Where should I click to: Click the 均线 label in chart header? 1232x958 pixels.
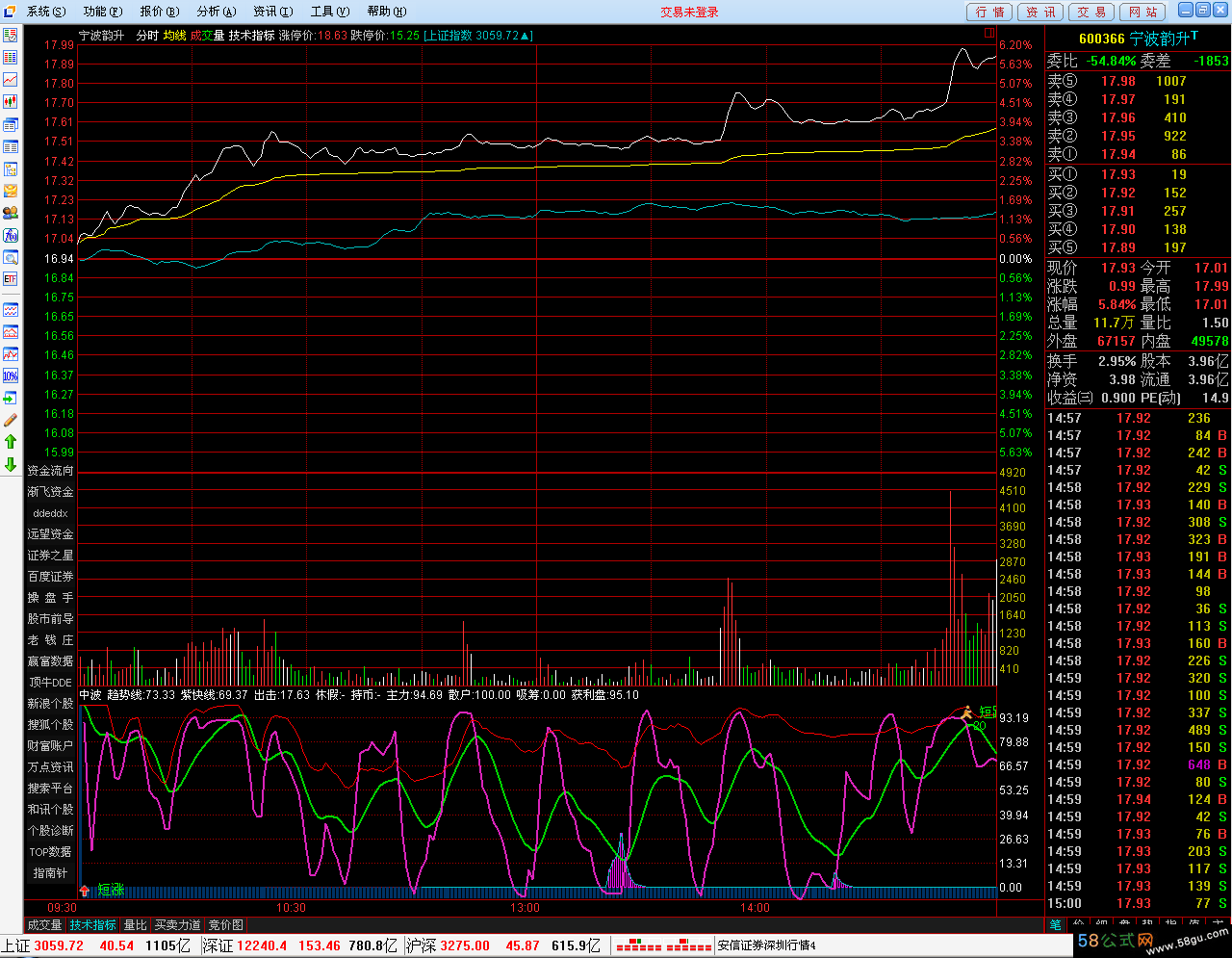tap(174, 36)
